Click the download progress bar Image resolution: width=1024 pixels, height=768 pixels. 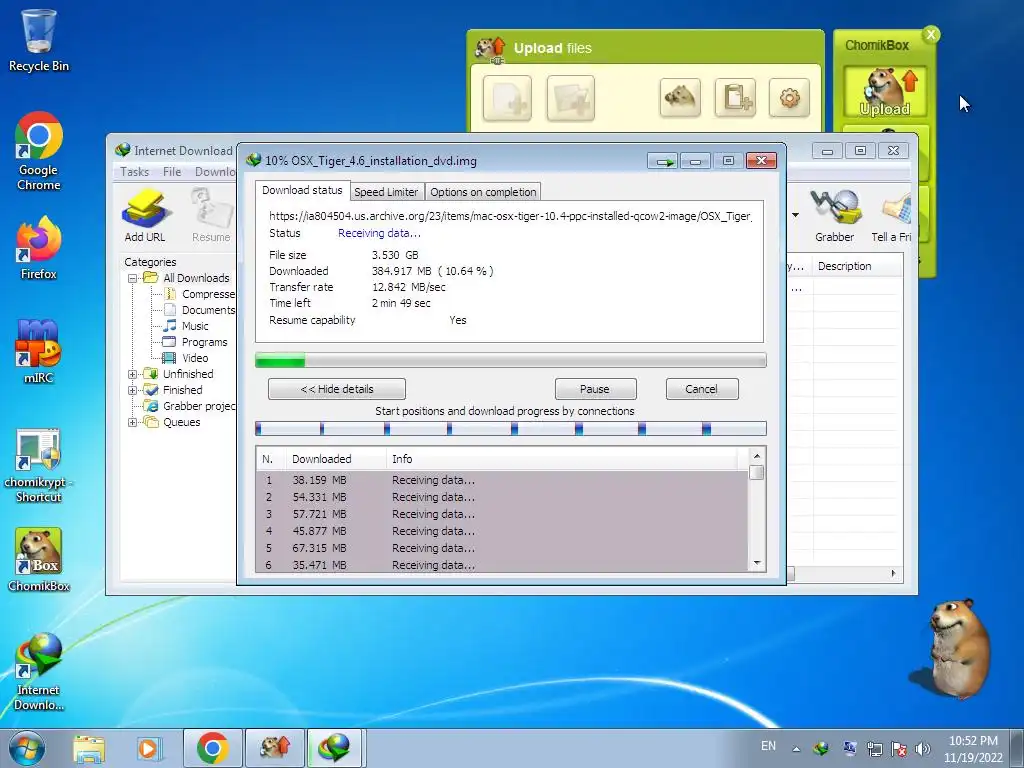pos(511,360)
